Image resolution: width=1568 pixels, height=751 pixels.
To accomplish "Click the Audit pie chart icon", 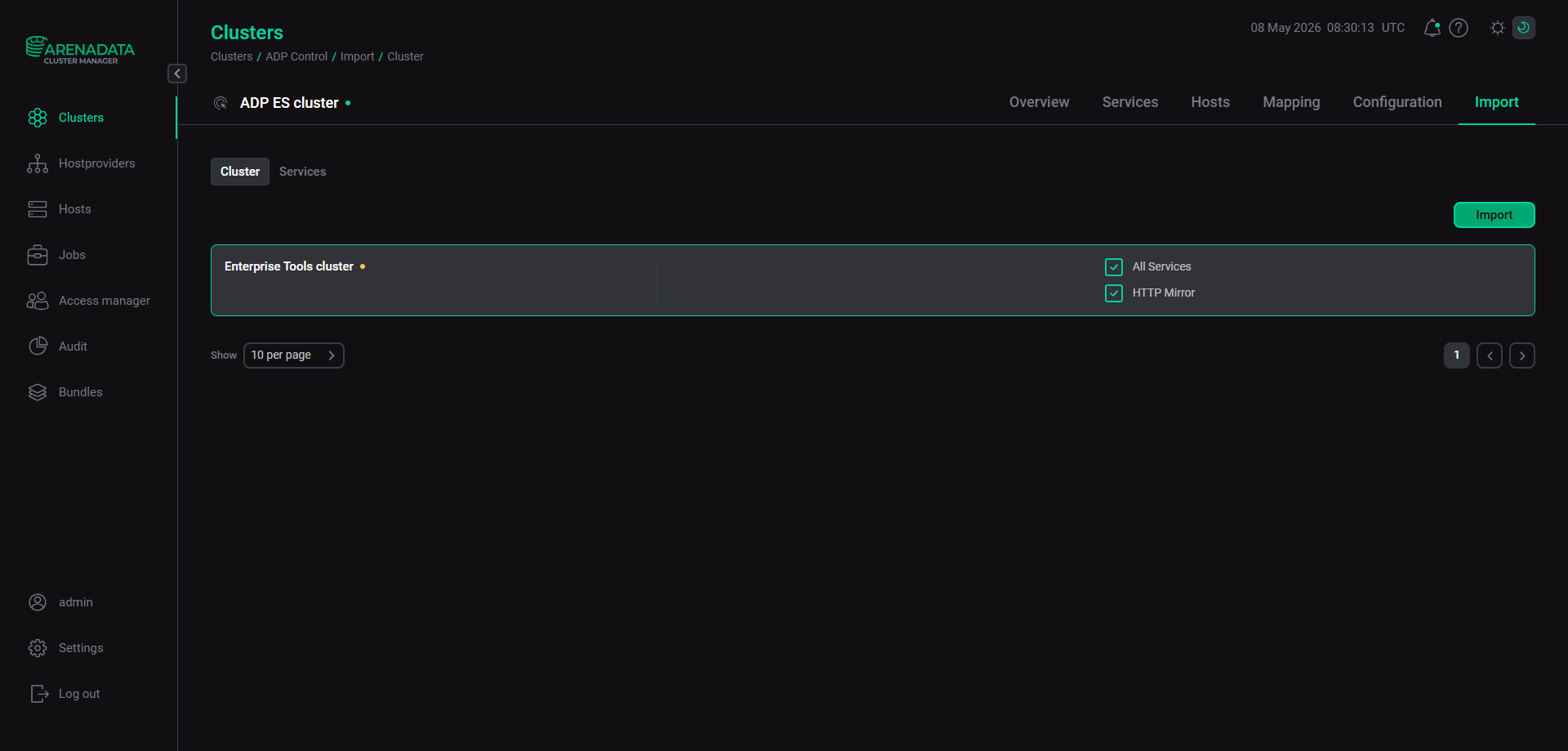I will click(38, 346).
